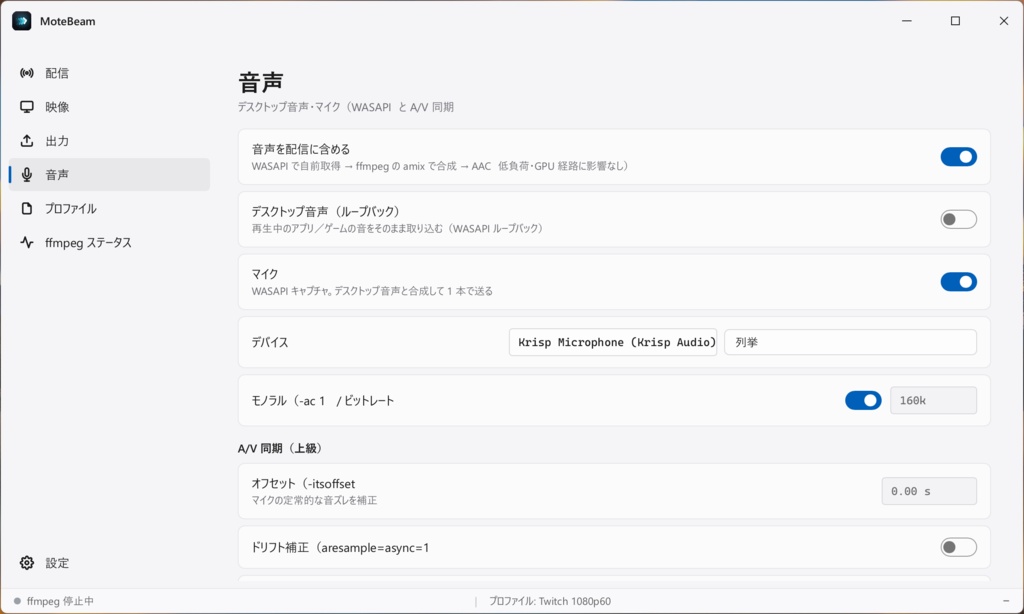The image size is (1024, 614).
Task: Enable the デスクトップ音声（ループバック） toggle
Action: point(958,219)
